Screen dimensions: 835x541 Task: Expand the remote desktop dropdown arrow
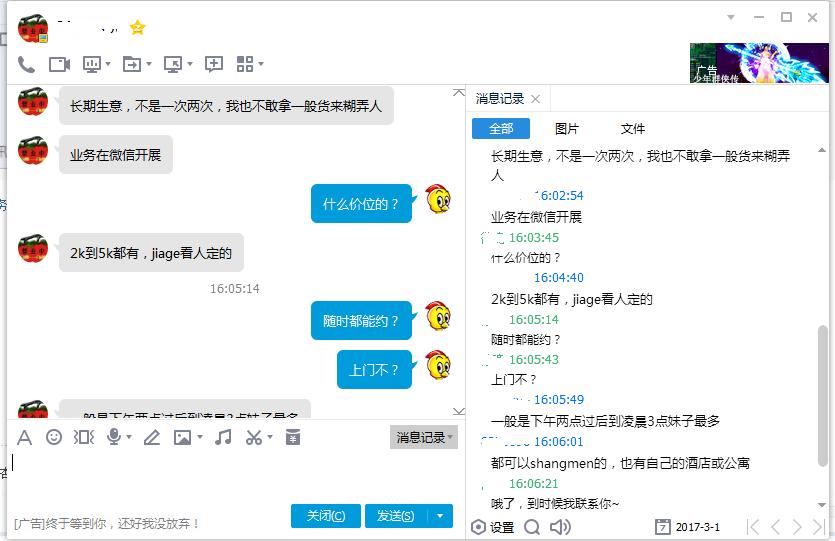tap(190, 64)
